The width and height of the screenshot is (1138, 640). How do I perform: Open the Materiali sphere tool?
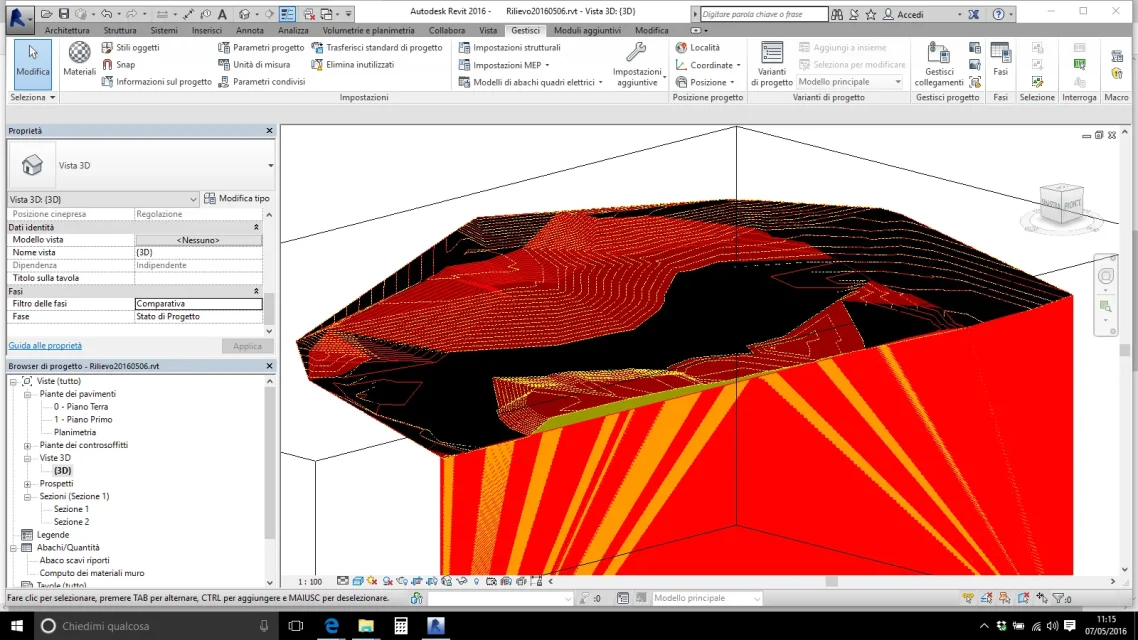point(79,58)
